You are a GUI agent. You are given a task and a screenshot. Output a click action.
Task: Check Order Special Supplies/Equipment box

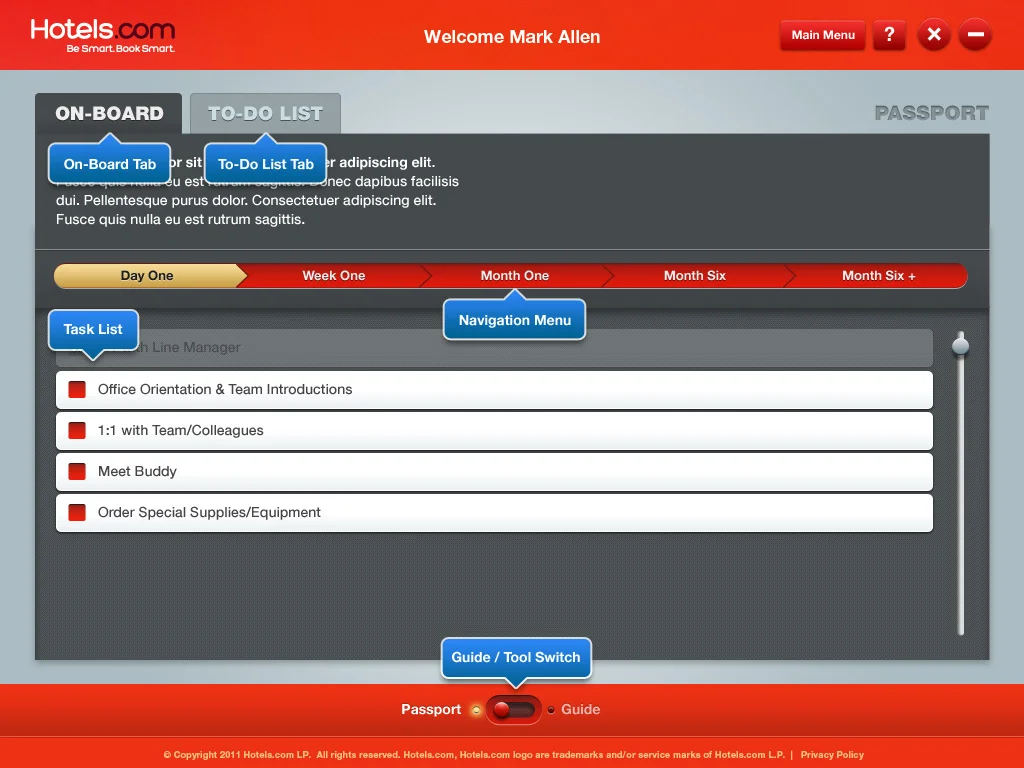pos(77,513)
